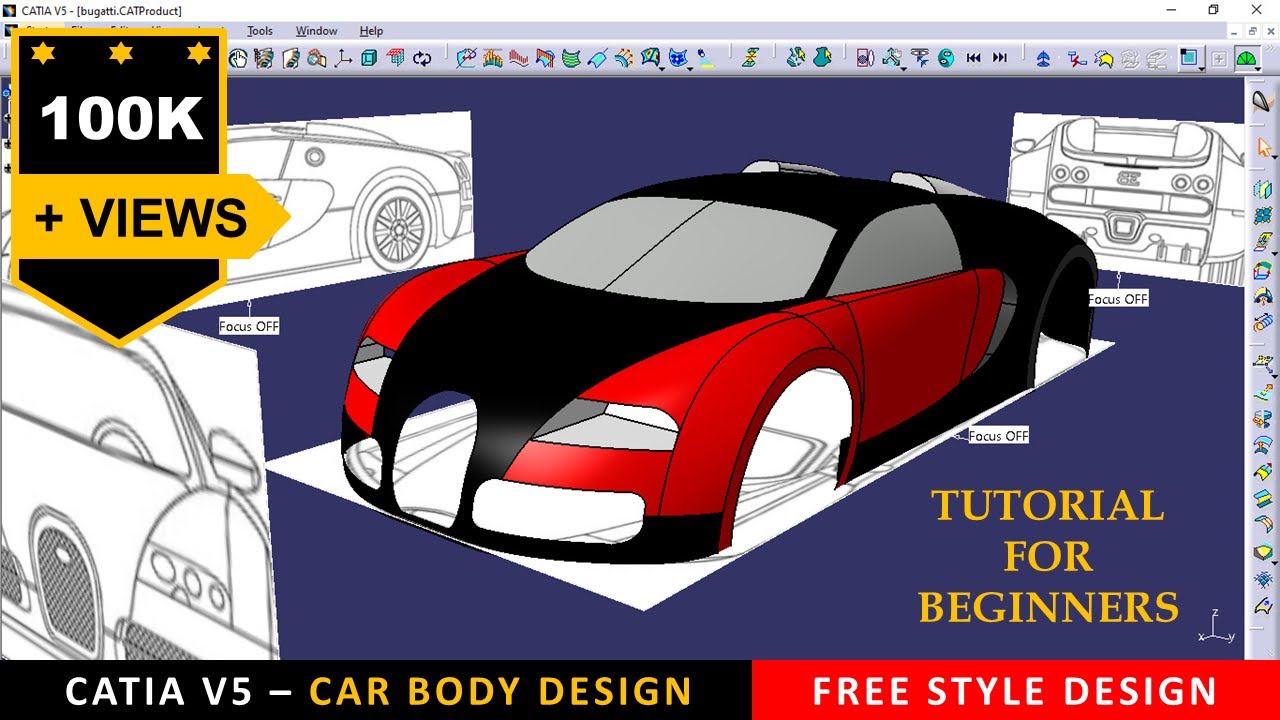Expand the teal square view-mode dropdown
The width and height of the screenshot is (1280, 720).
click(1202, 69)
